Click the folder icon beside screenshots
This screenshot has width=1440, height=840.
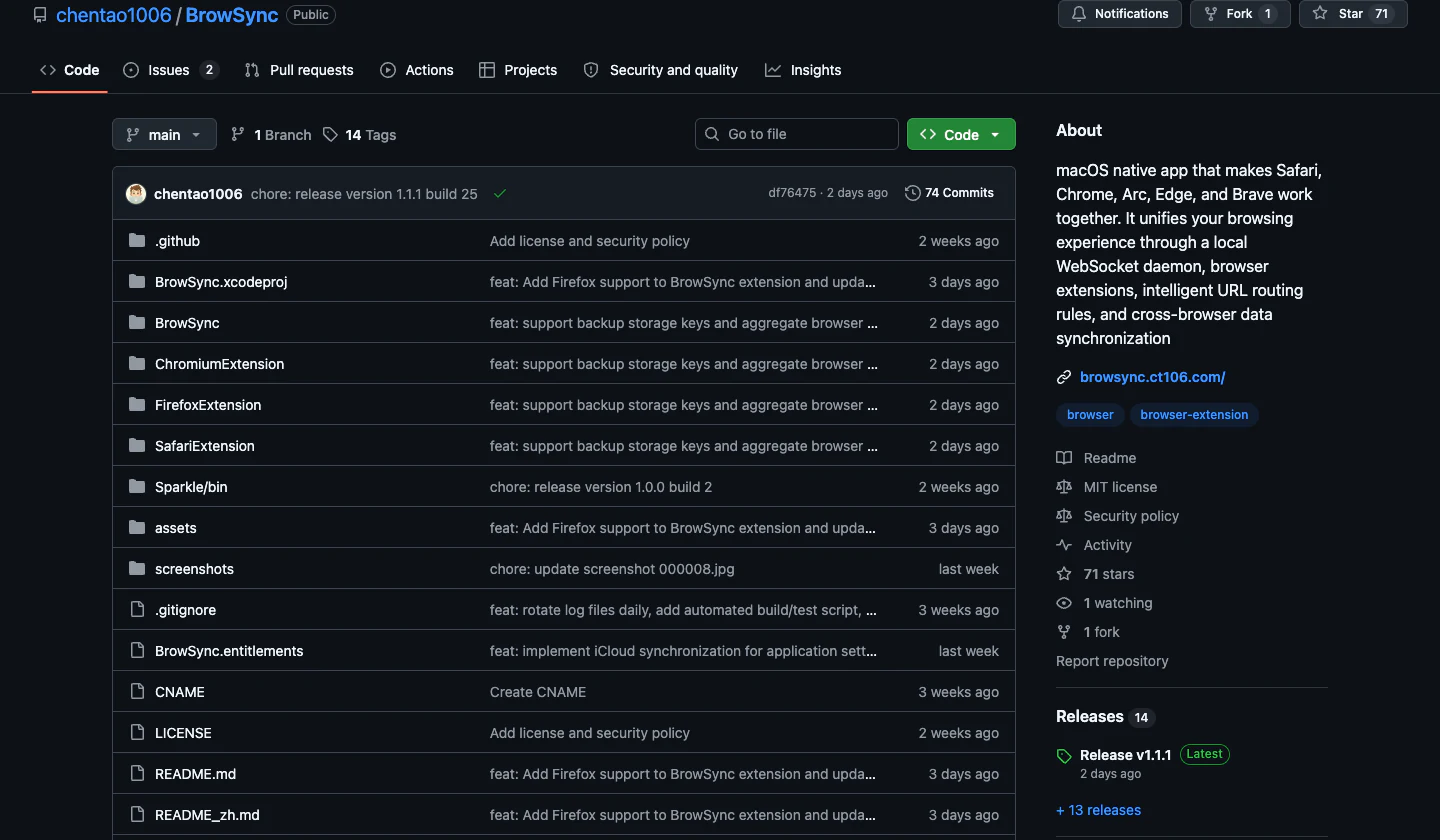pyautogui.click(x=137, y=569)
